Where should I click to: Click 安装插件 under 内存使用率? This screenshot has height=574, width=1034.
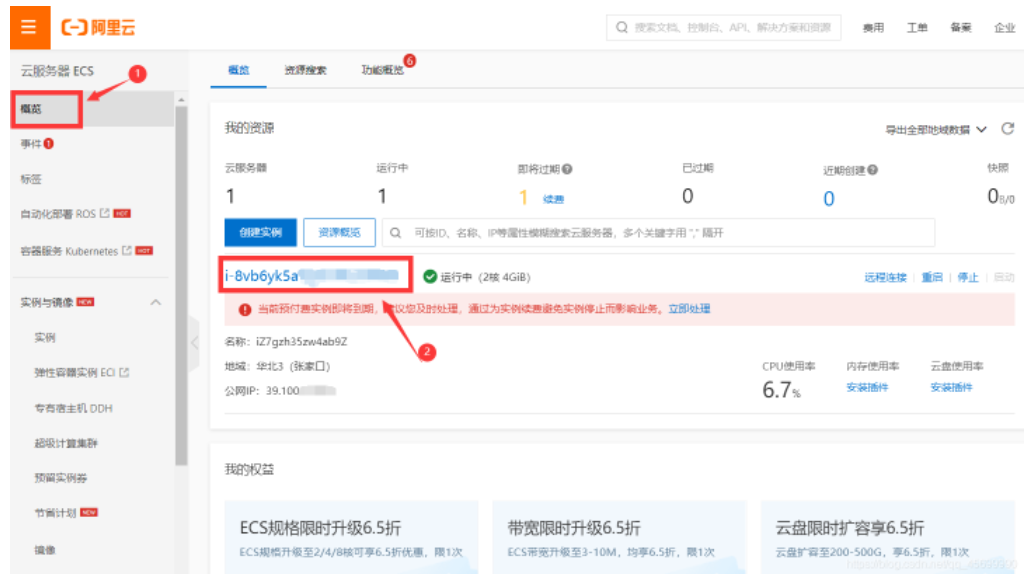click(x=867, y=387)
